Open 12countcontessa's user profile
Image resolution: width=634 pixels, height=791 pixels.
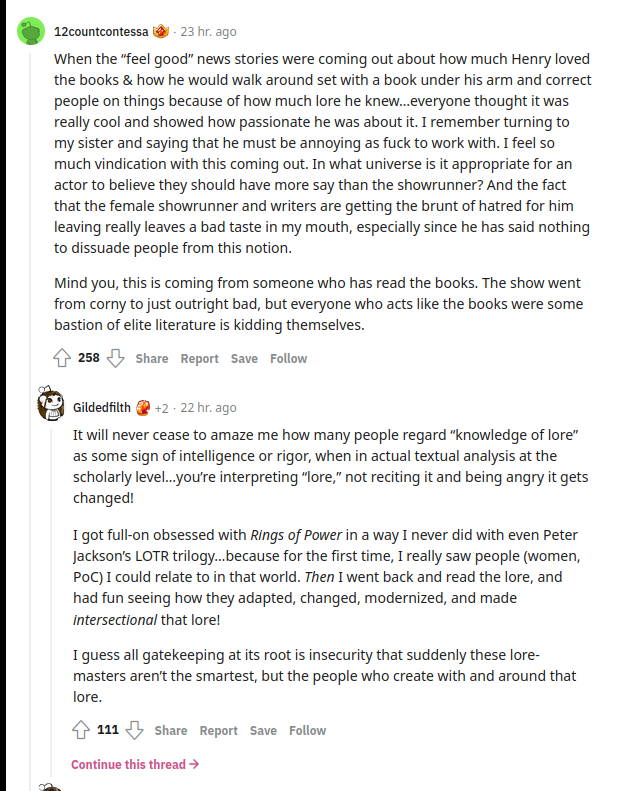pyautogui.click(x=101, y=31)
